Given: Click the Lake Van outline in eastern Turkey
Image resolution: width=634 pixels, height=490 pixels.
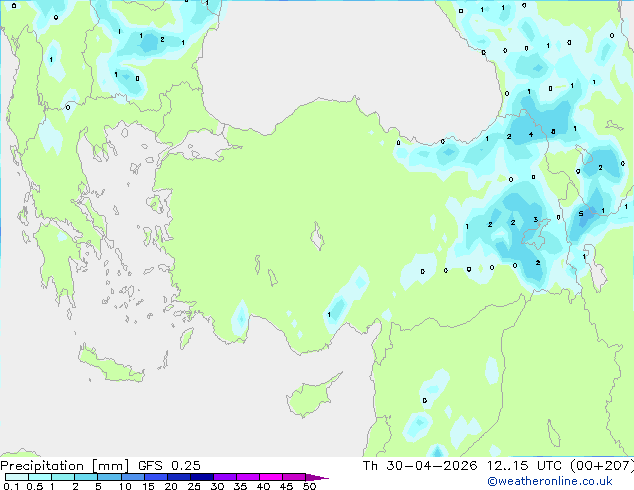Looking at the screenshot, I should coord(536,234).
